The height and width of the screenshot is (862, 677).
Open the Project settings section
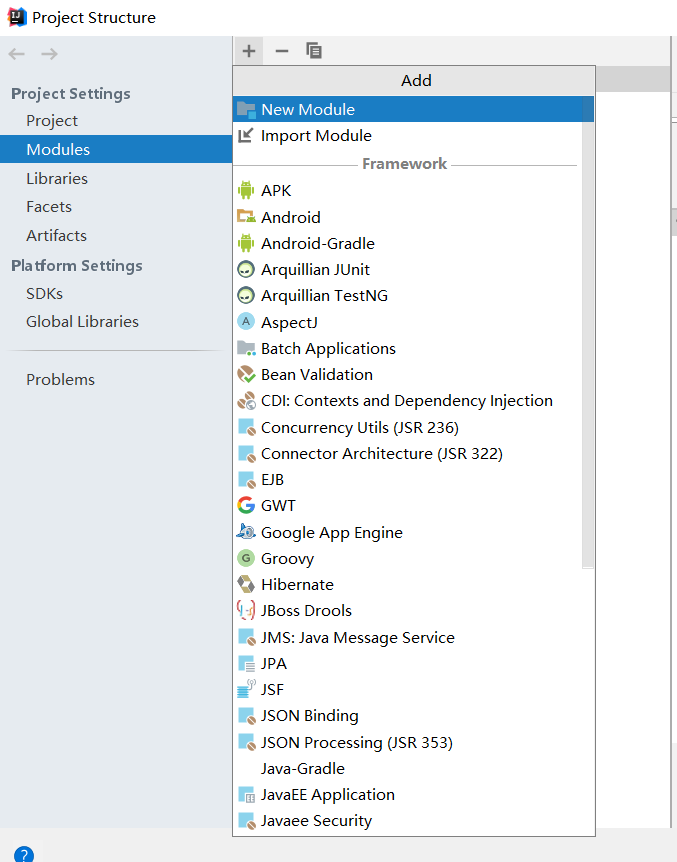(52, 121)
